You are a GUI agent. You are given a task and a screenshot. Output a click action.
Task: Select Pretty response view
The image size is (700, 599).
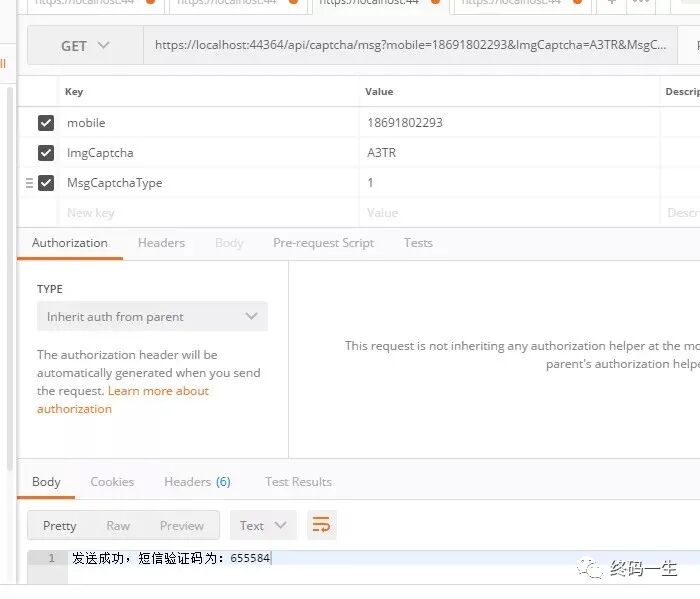pyautogui.click(x=59, y=526)
